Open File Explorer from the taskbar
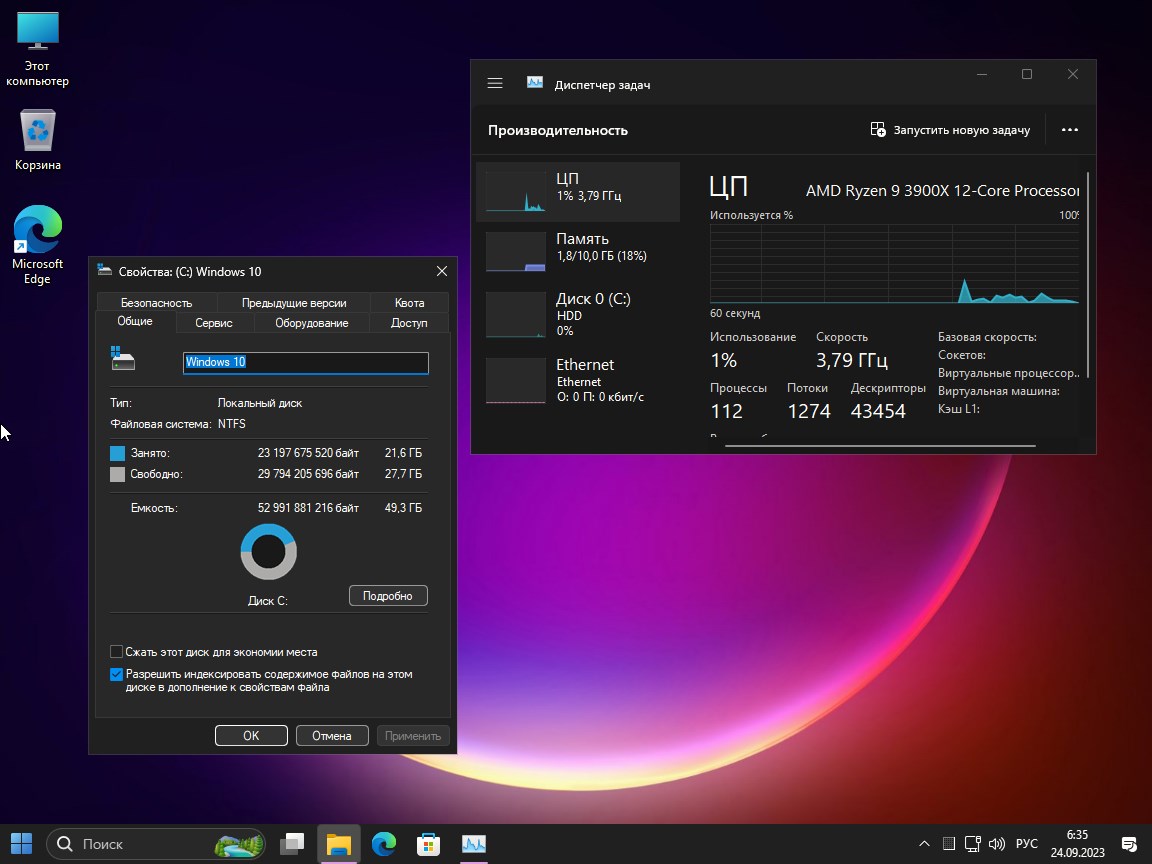This screenshot has width=1152, height=864. point(339,844)
